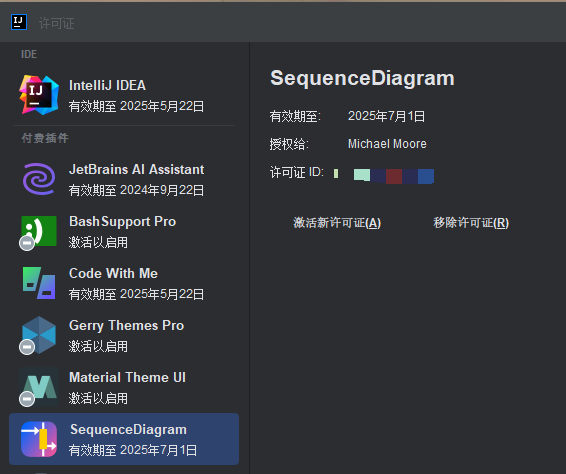Screen dimensions: 566x474
Task: Click 移除许可证(R) button
Action: click(x=471, y=223)
